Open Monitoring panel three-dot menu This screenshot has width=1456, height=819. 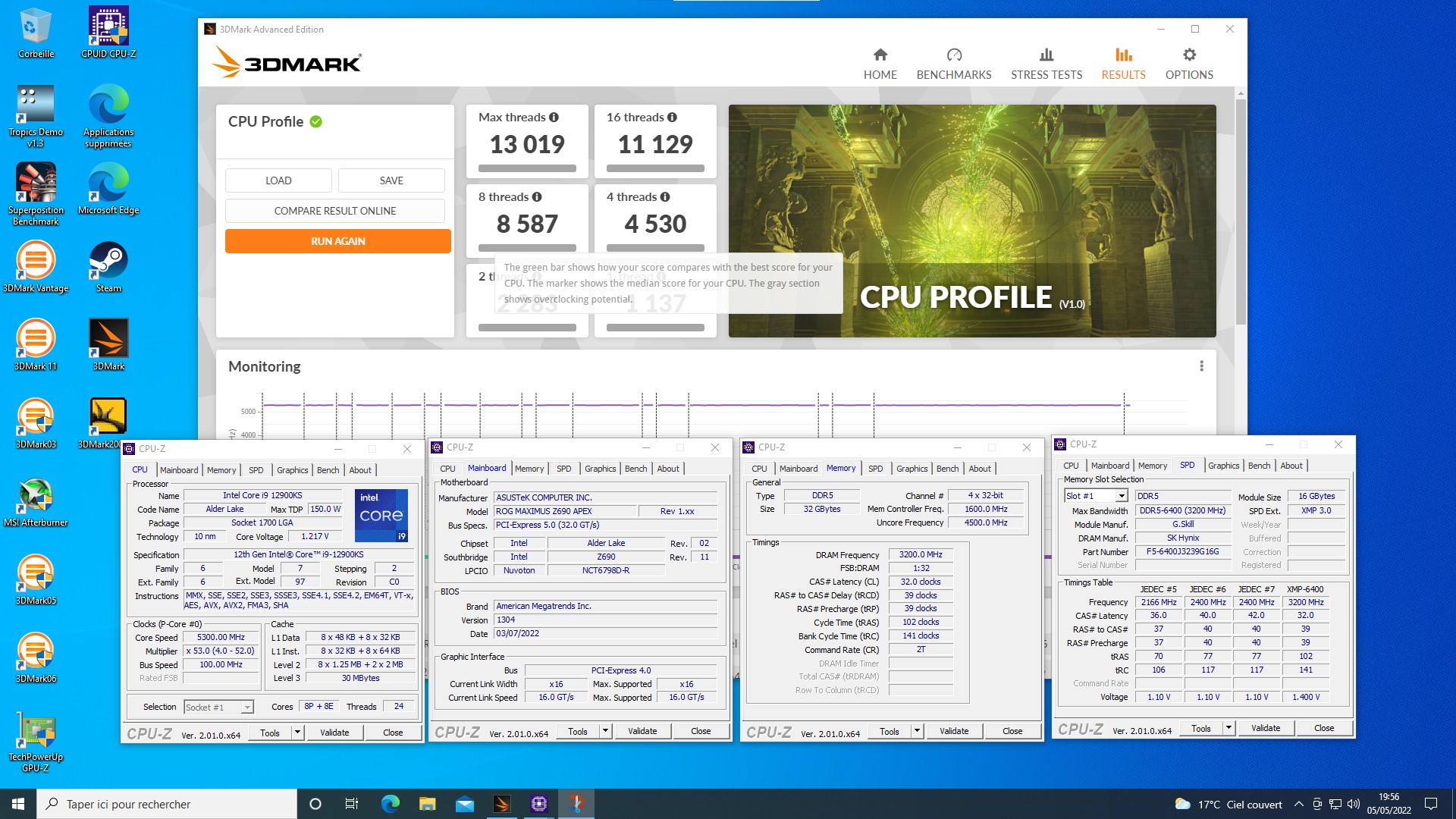point(1201,366)
